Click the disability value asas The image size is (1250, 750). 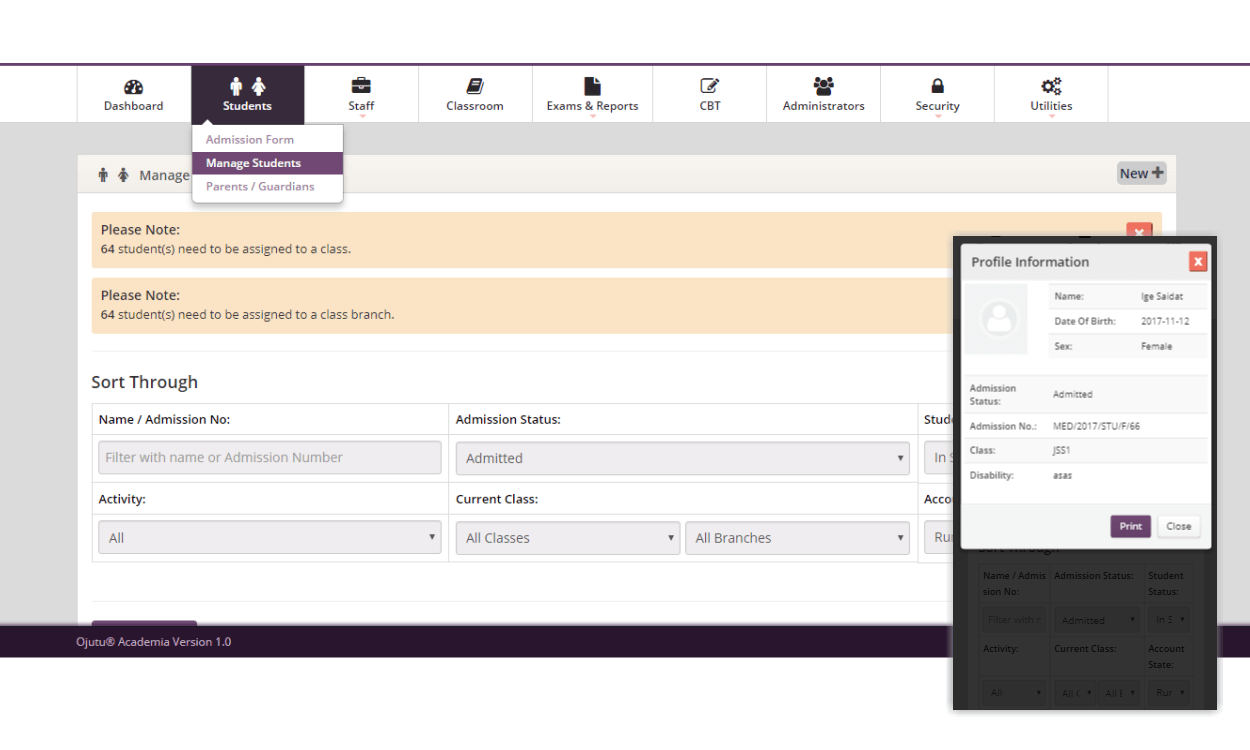tap(1062, 476)
